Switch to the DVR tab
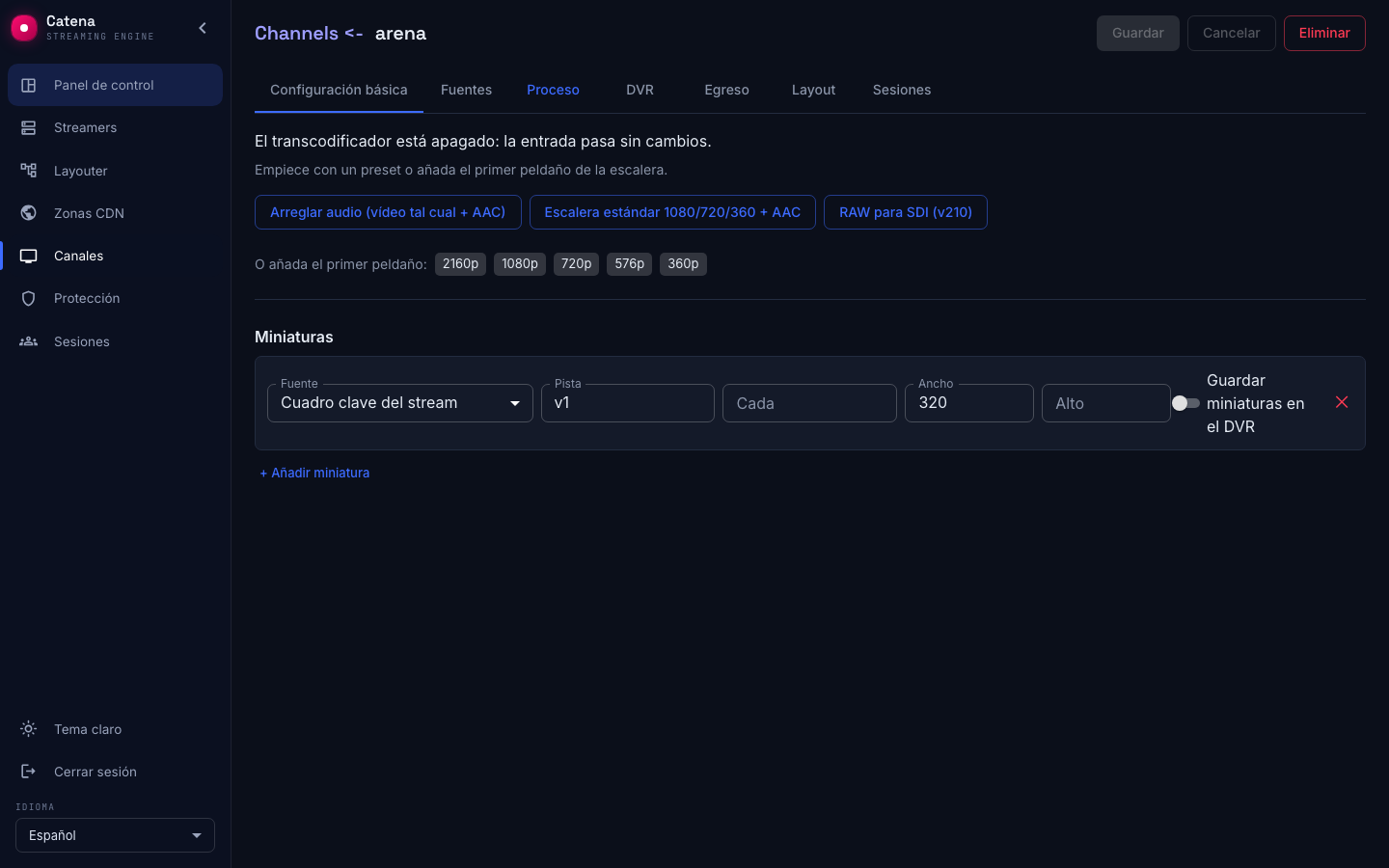Image resolution: width=1389 pixels, height=868 pixels. [640, 90]
